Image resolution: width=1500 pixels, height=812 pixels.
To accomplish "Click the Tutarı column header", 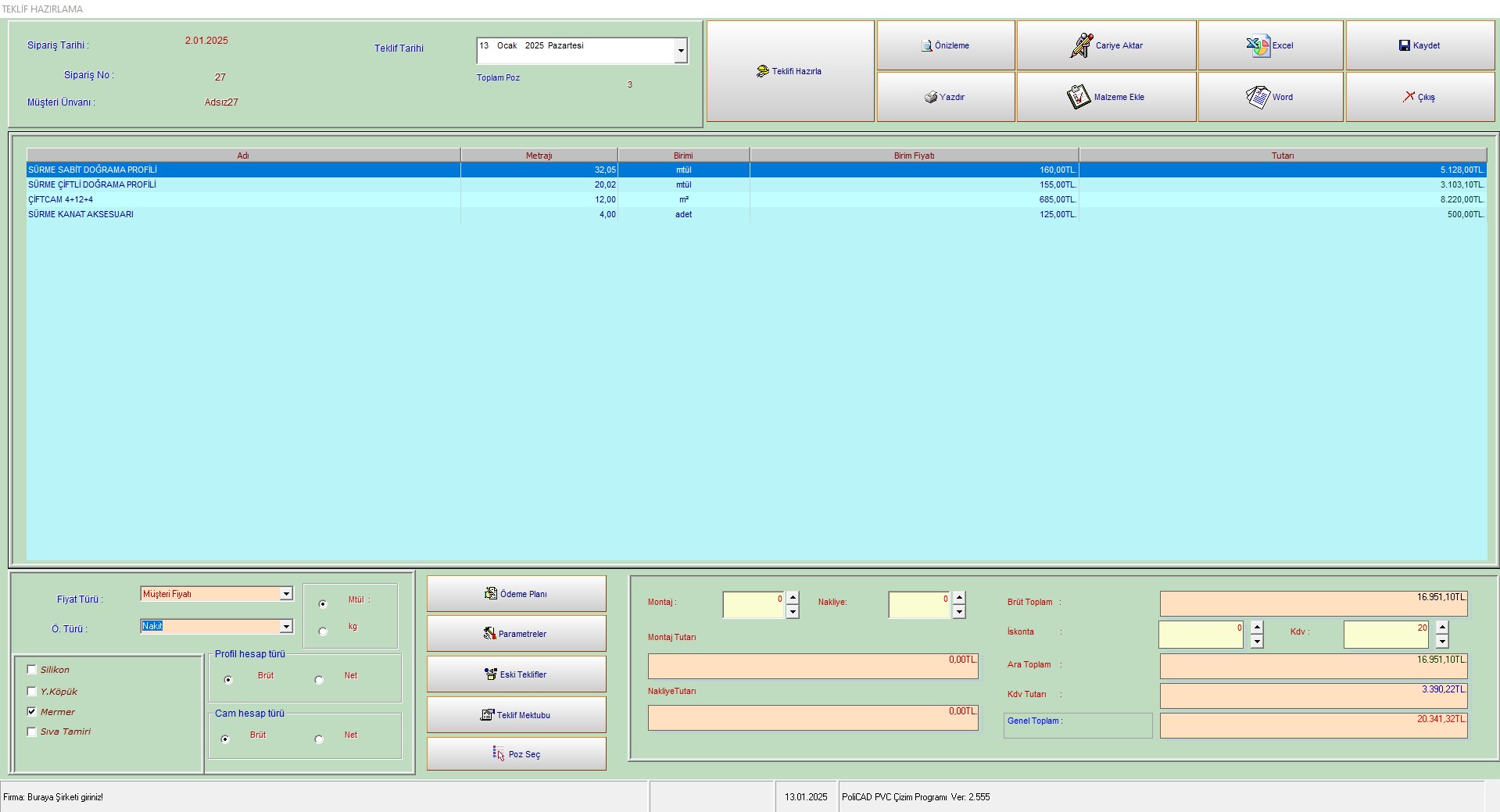I will click(1282, 156).
